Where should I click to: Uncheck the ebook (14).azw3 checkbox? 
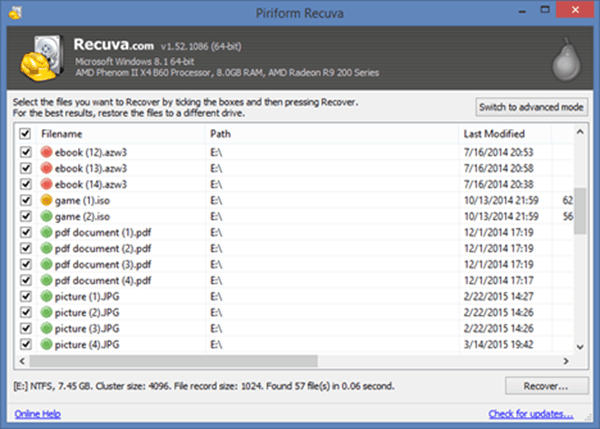pos(26,184)
